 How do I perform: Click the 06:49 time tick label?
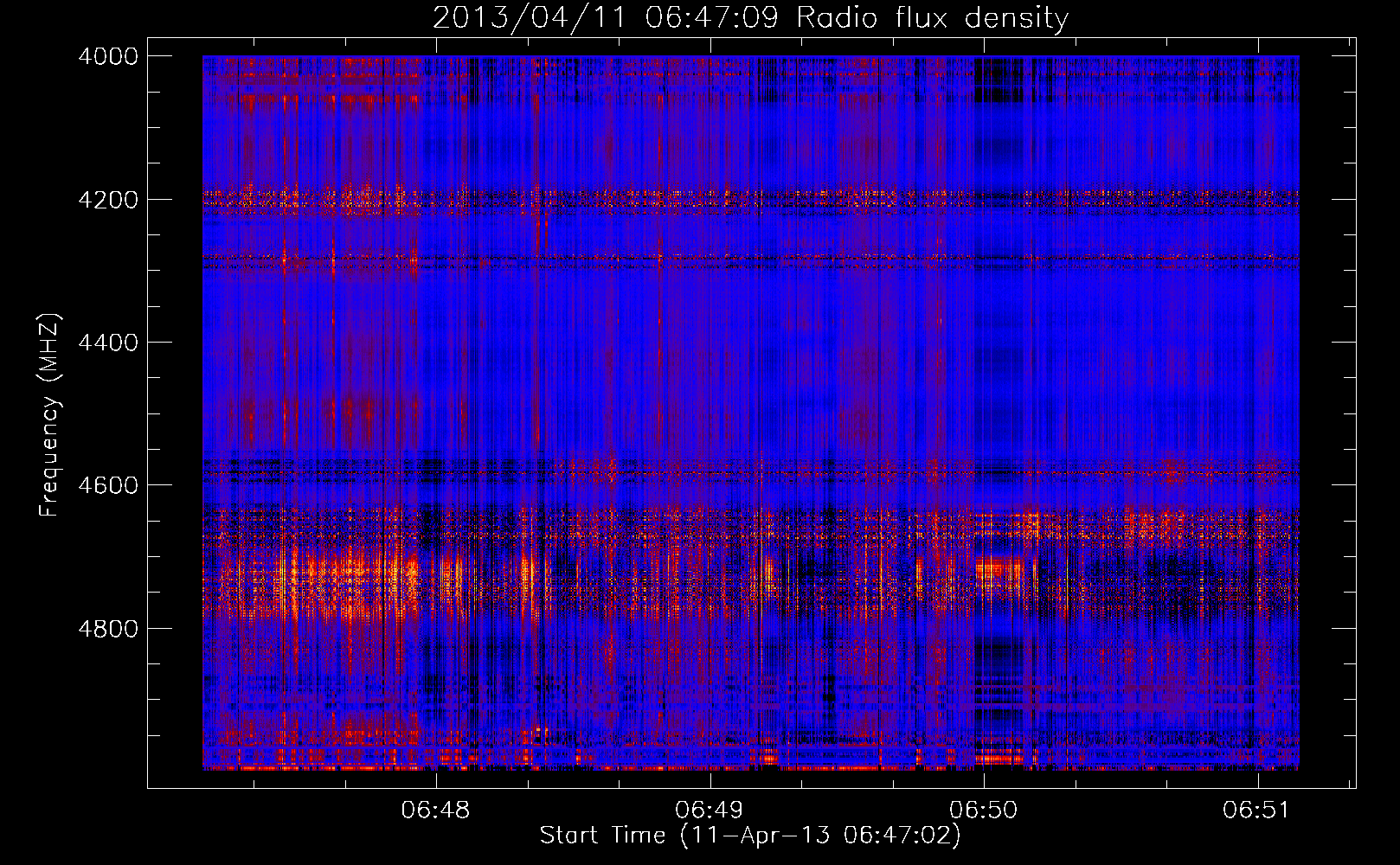(710, 811)
